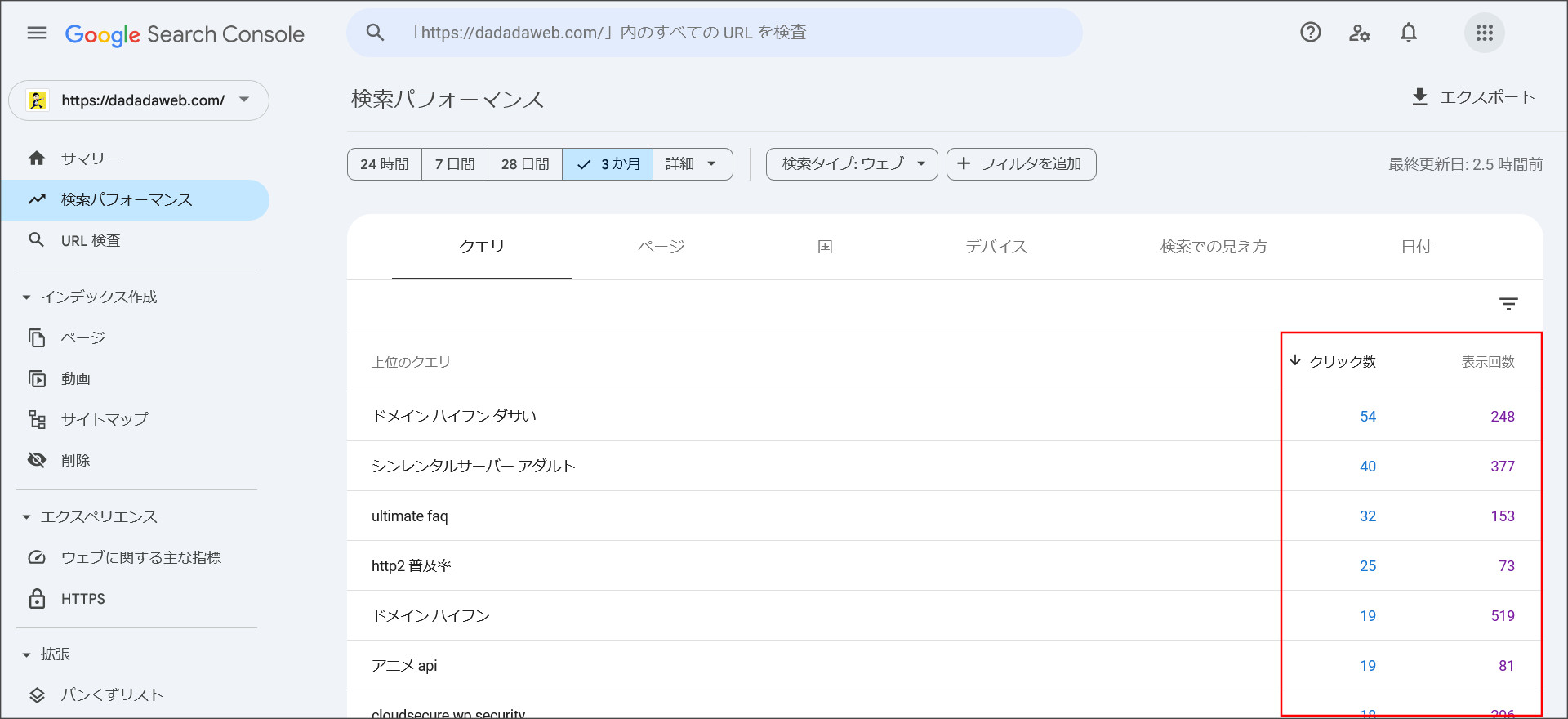
Task: Click the 削除 crossed-eye icon
Action: click(37, 460)
